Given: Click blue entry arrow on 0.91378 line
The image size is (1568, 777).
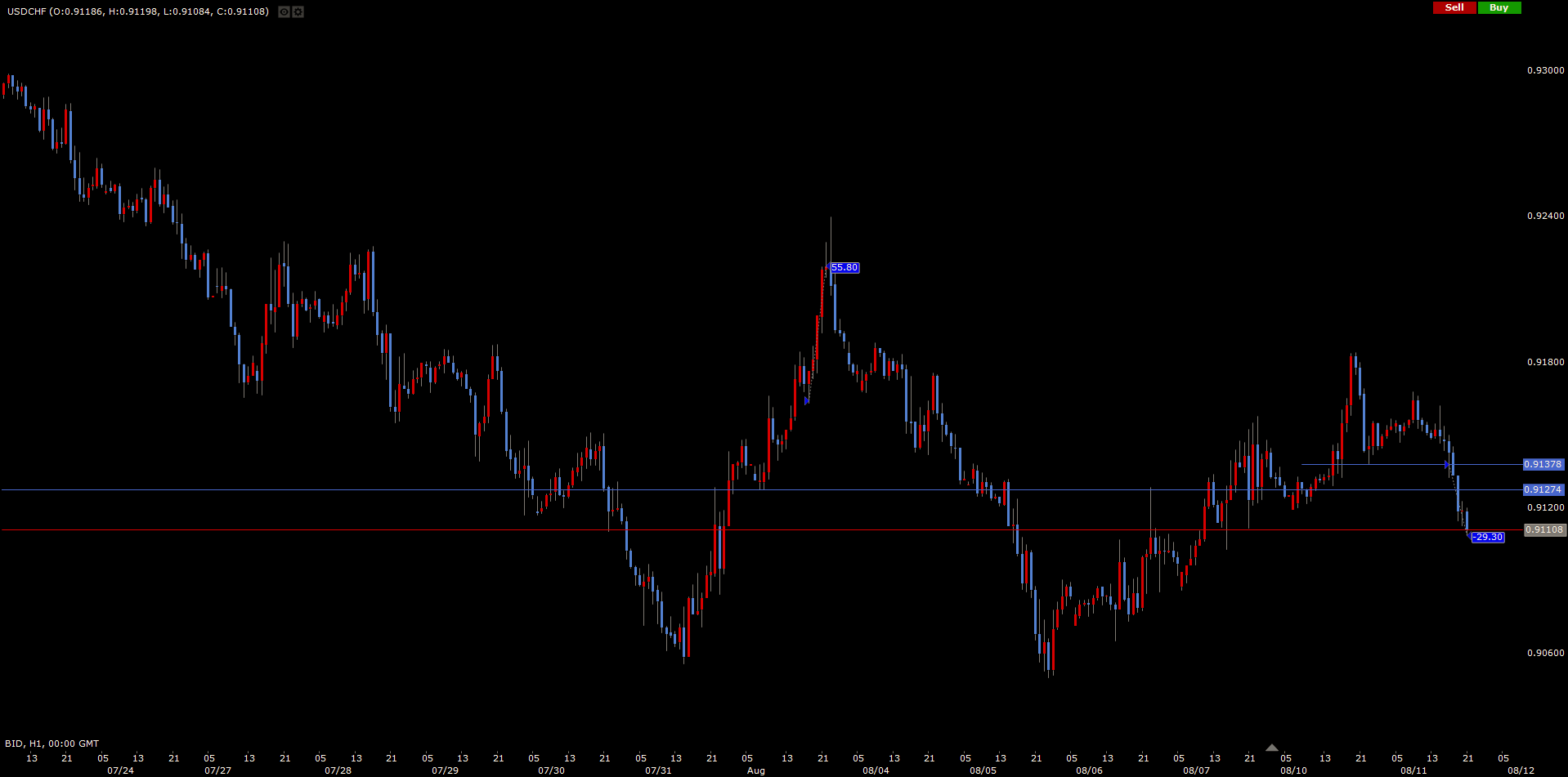Looking at the screenshot, I should point(1447,465).
